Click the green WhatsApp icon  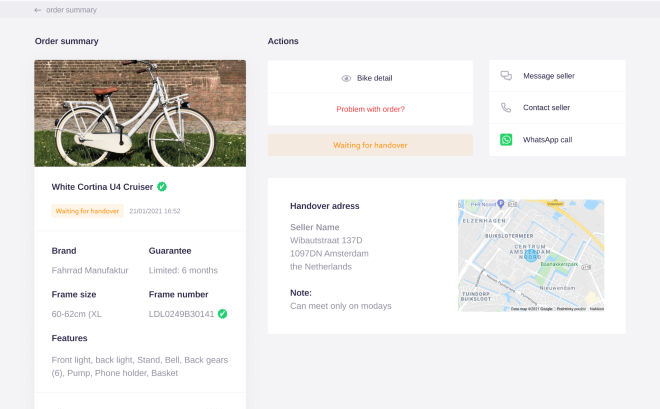pyautogui.click(x=506, y=140)
